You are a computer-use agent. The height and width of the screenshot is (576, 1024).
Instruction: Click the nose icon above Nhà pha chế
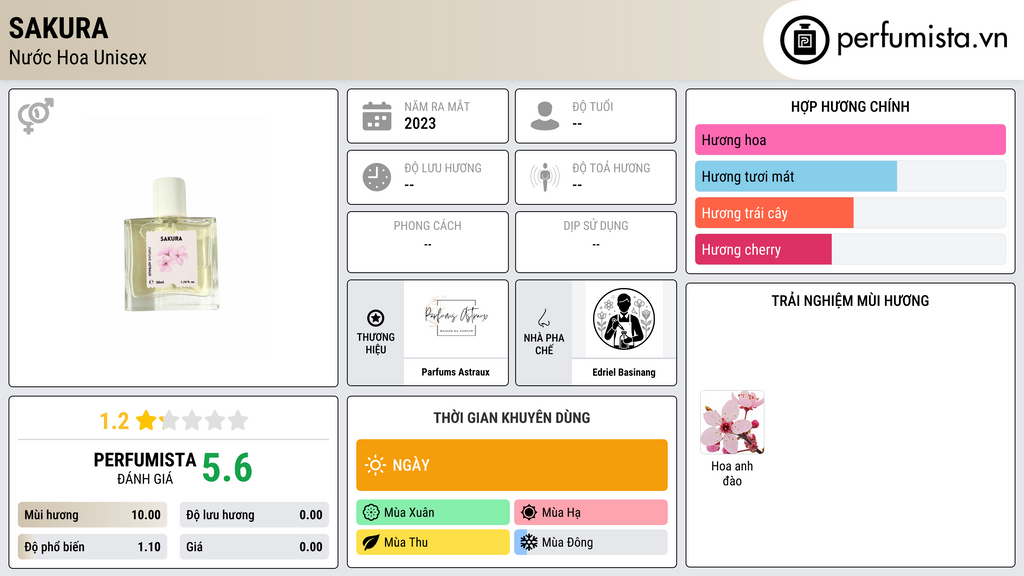(x=543, y=318)
